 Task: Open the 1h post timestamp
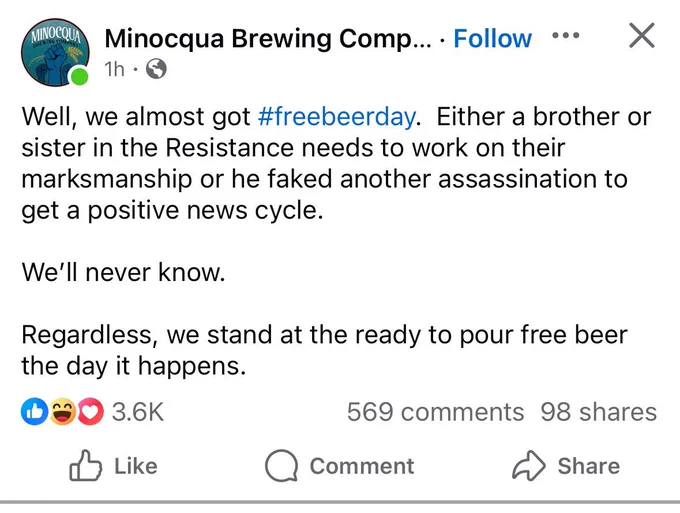point(114,69)
